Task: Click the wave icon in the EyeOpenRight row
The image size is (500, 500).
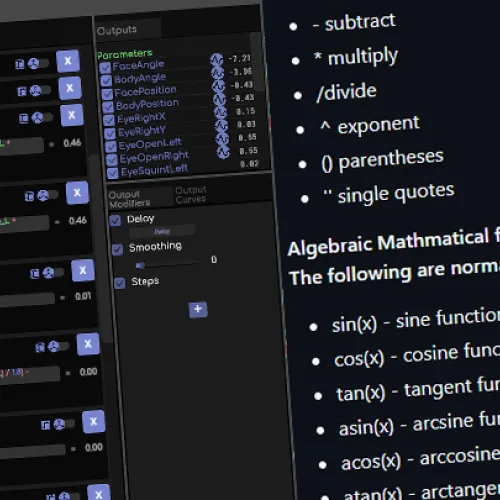Action: pos(223,152)
